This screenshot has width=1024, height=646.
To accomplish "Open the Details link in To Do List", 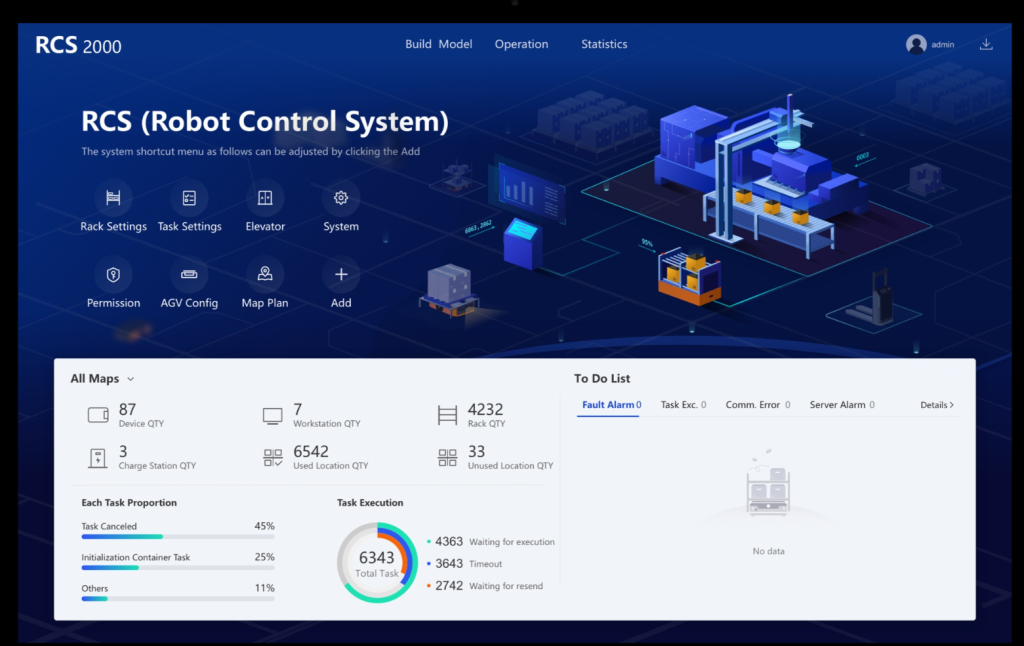I will (936, 405).
